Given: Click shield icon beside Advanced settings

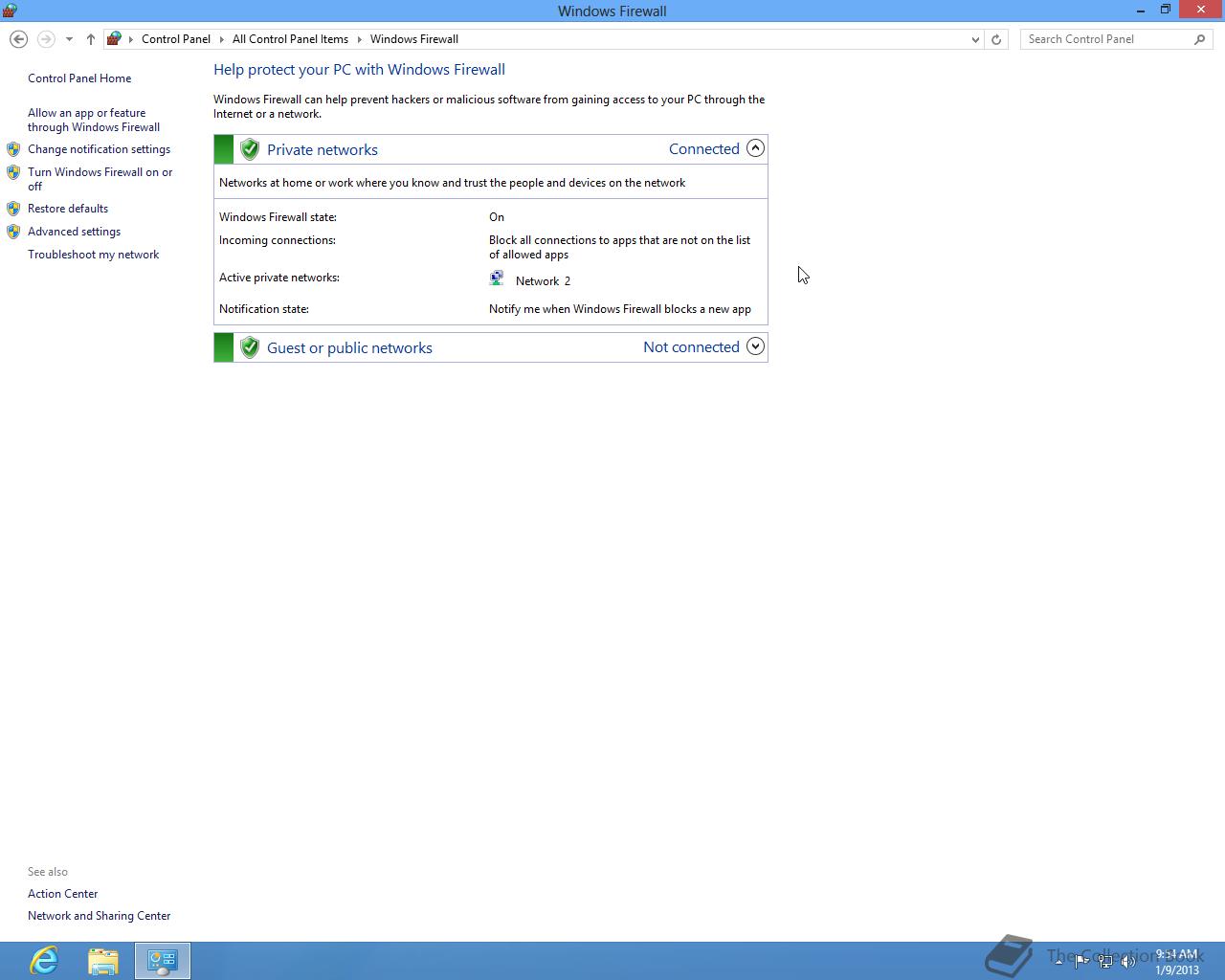Looking at the screenshot, I should 13,232.
